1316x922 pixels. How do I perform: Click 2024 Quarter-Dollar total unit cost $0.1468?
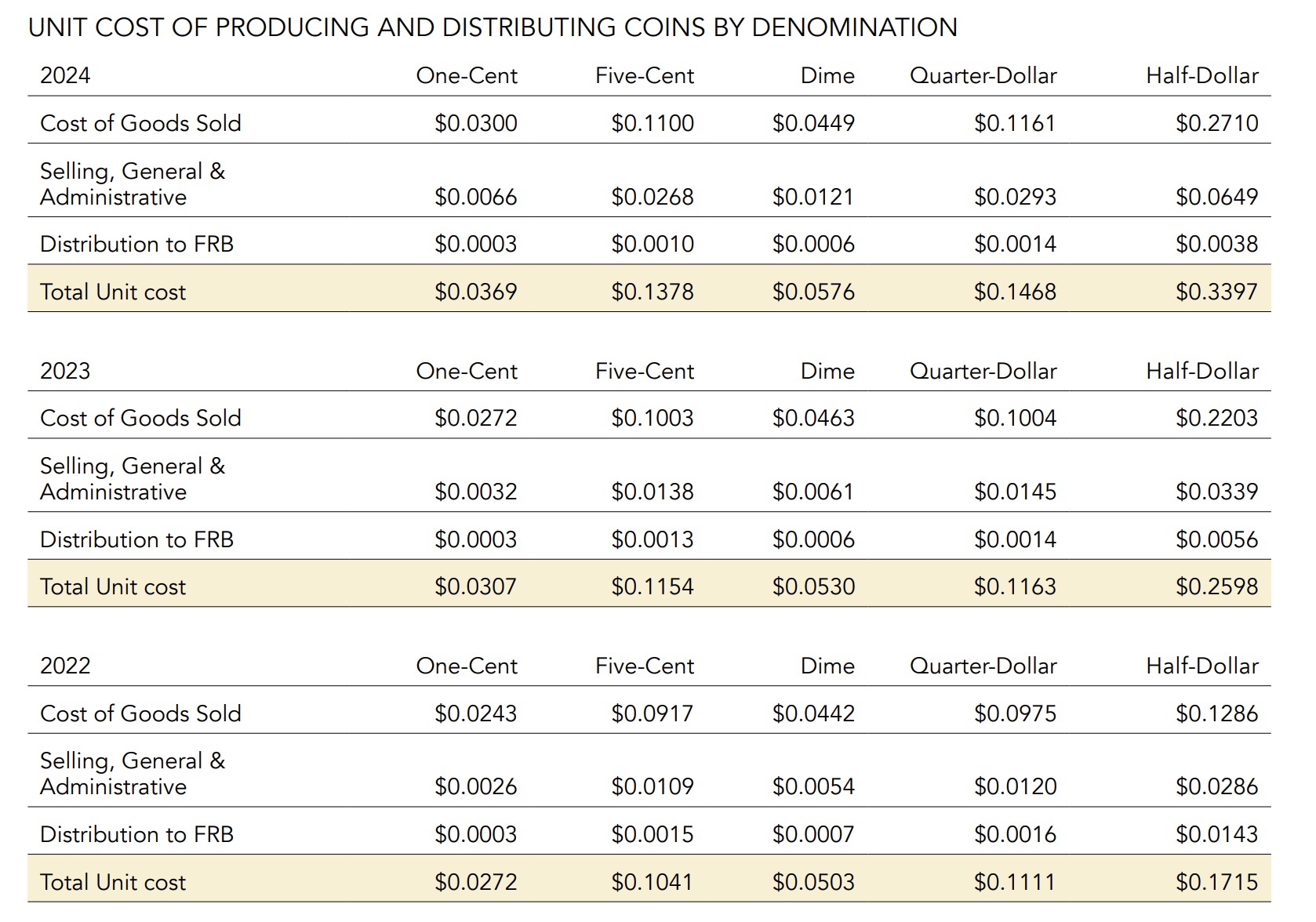tap(1014, 292)
